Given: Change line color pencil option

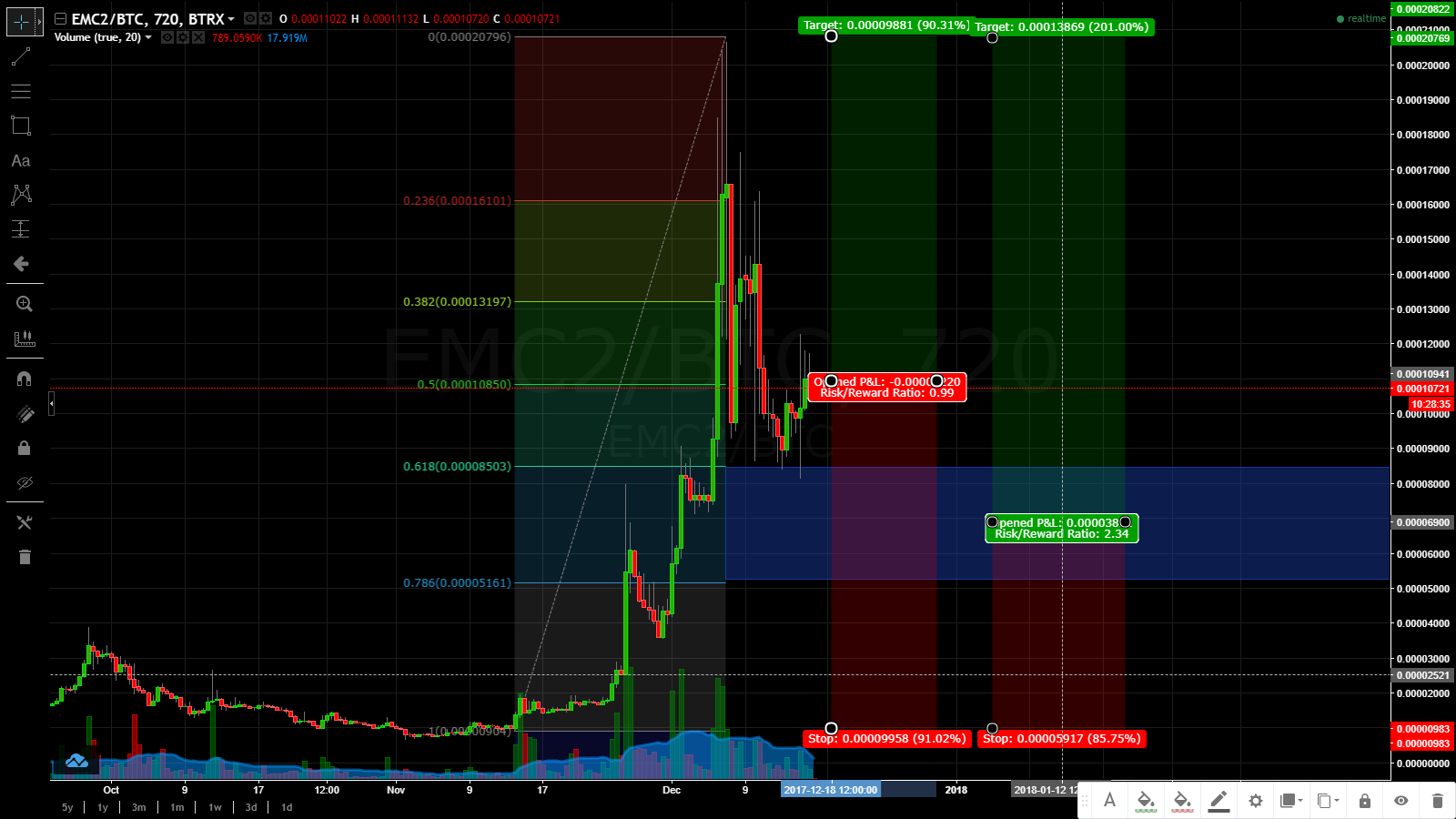Looking at the screenshot, I should [1218, 801].
